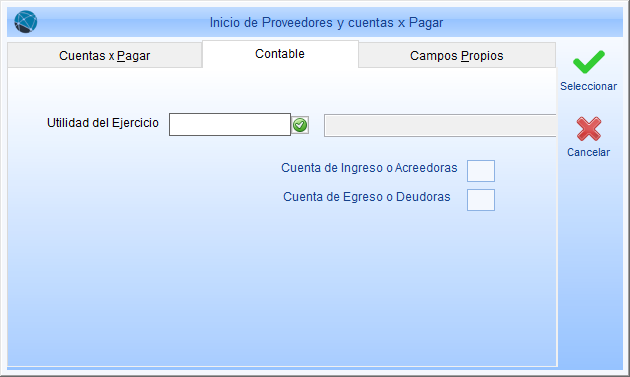Open the Campos Propios tab
The image size is (630, 377).
pos(457,55)
